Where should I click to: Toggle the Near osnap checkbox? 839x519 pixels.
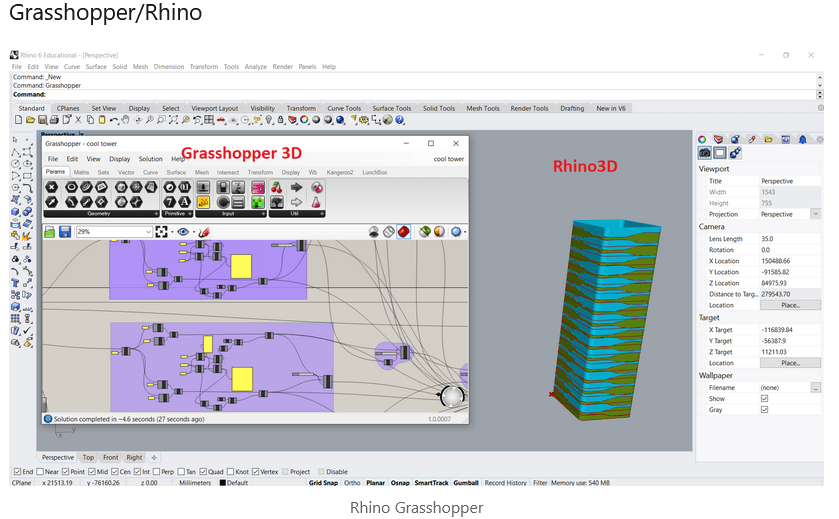(43, 471)
